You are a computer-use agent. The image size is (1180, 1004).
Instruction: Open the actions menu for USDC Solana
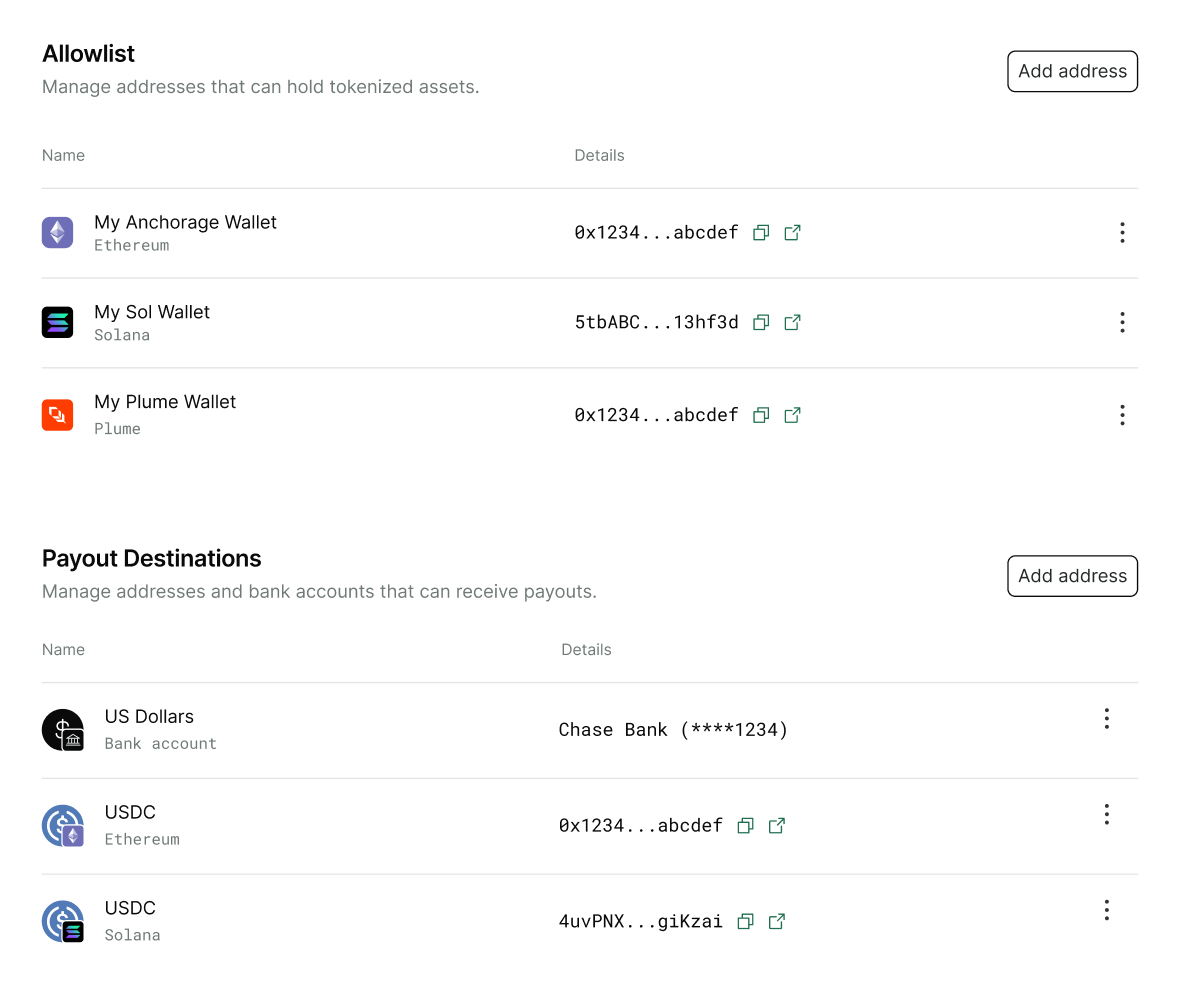coord(1107,910)
